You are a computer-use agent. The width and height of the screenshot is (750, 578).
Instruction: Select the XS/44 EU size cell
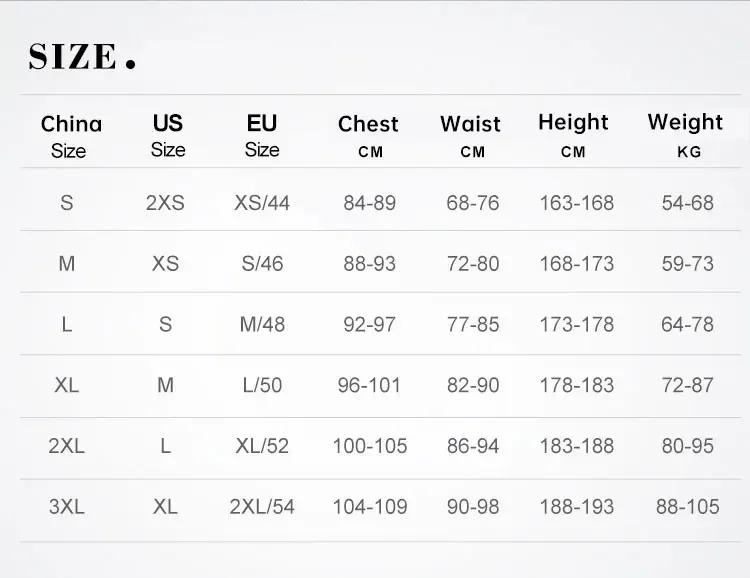tap(262, 202)
